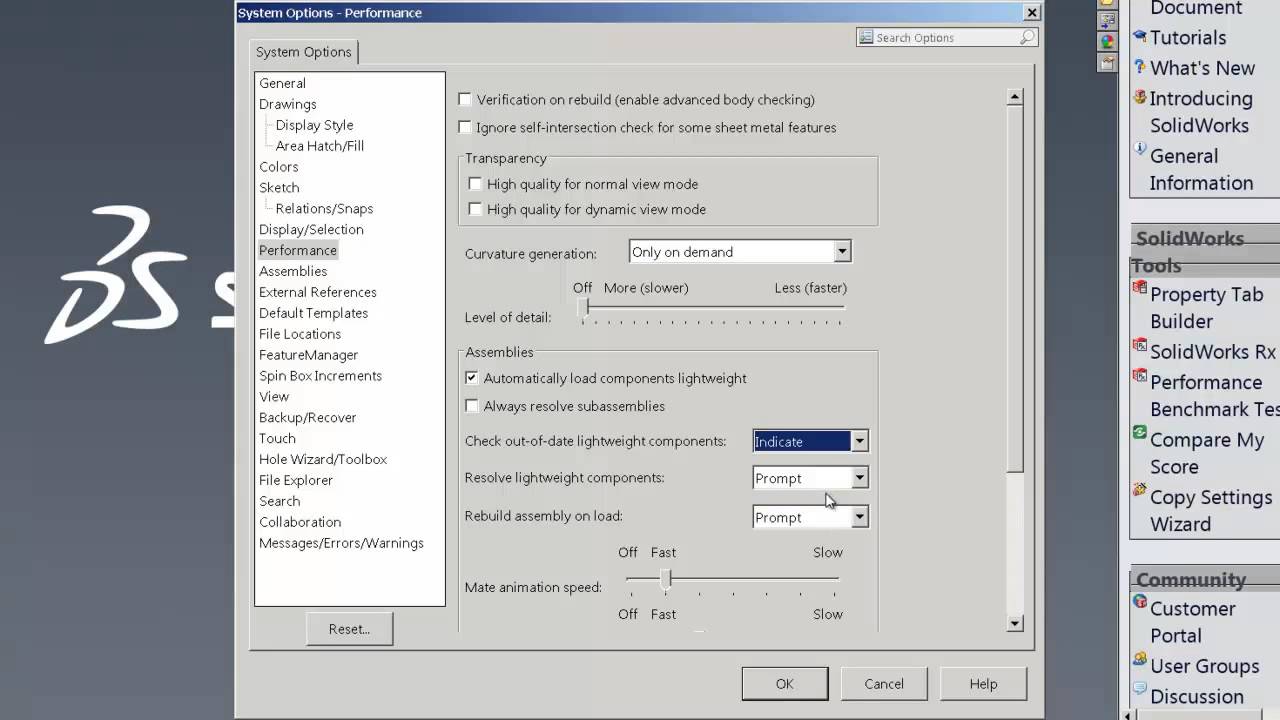
Task: Click the SolidWorks Rx icon
Action: point(1139,345)
